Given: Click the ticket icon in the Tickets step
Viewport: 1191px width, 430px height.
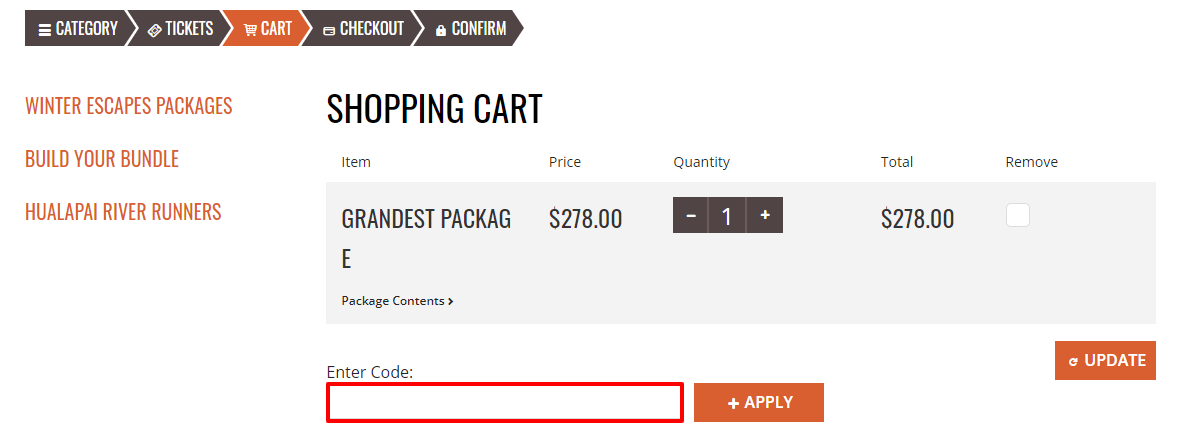Looking at the screenshot, I should 154,30.
